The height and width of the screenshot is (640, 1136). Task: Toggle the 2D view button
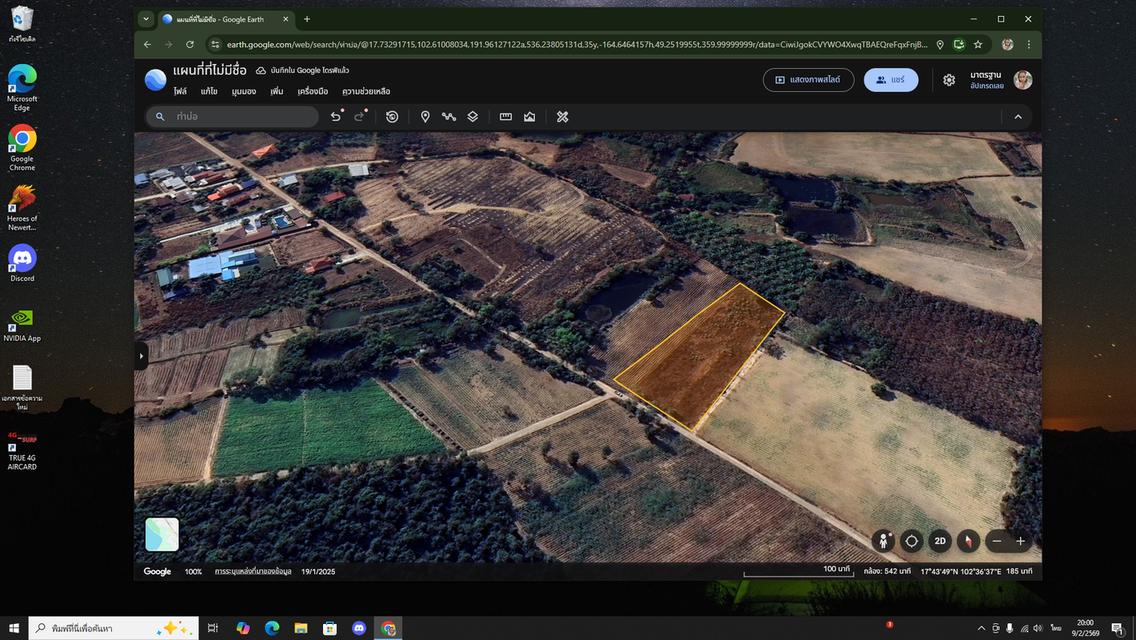pos(940,541)
